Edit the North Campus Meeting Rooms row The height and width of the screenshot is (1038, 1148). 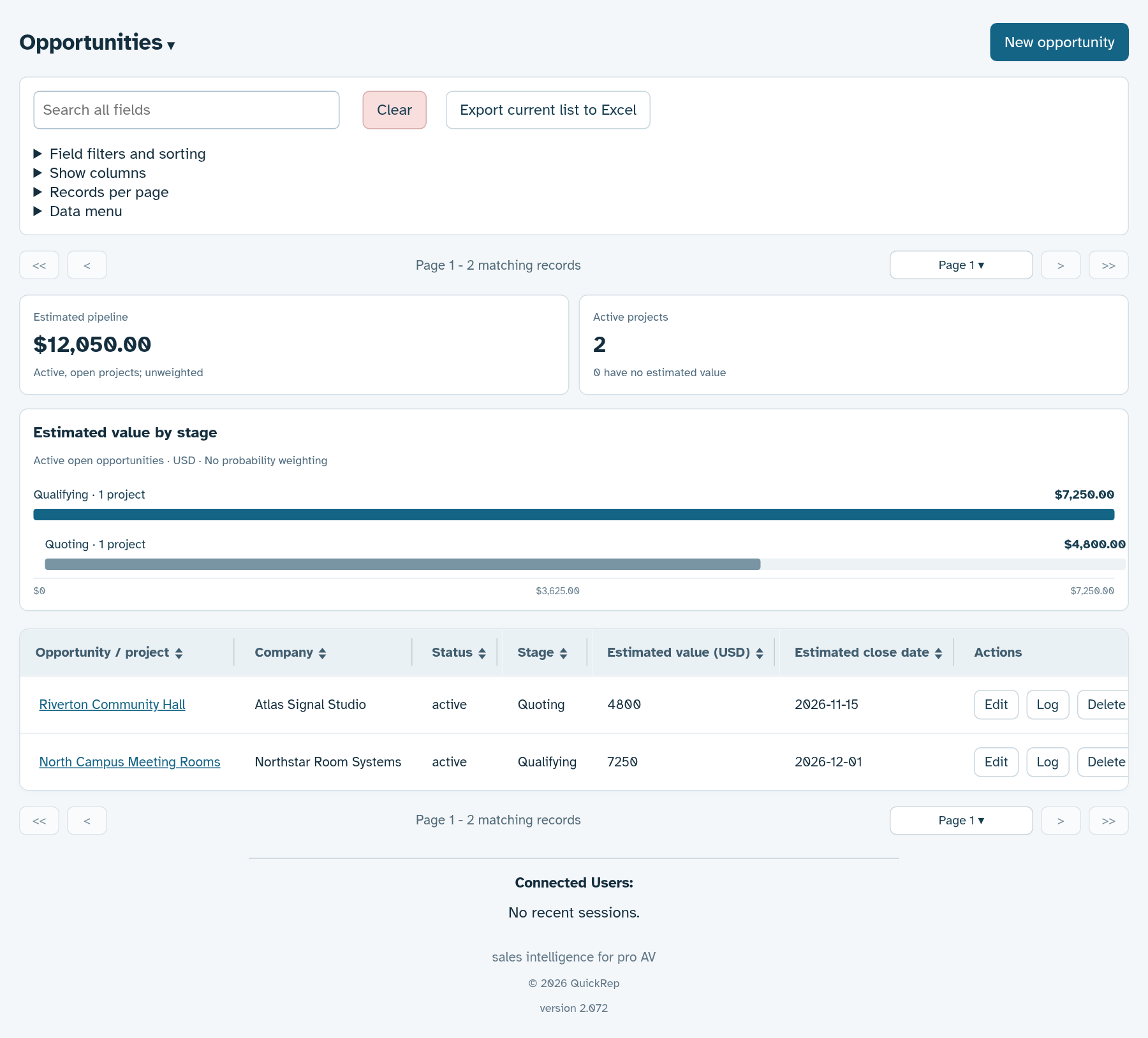(x=996, y=762)
